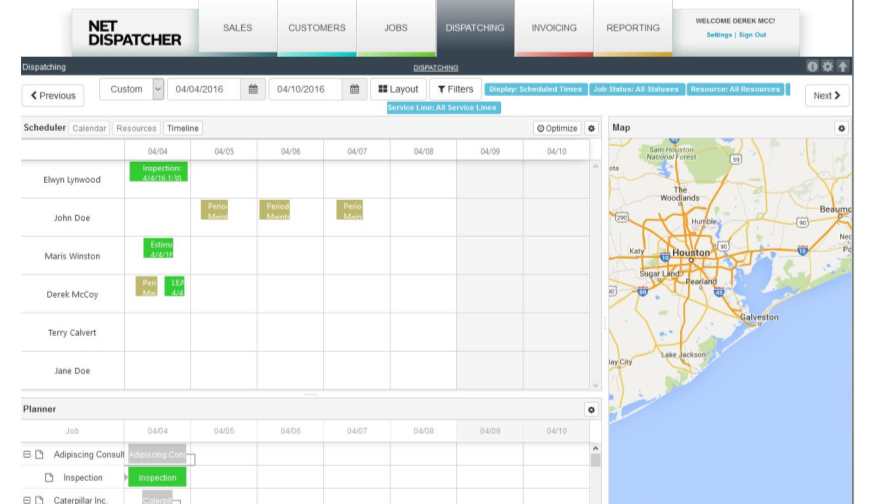This screenshot has width=896, height=504.
Task: Open header bar gear settings icon
Action: pos(827,67)
